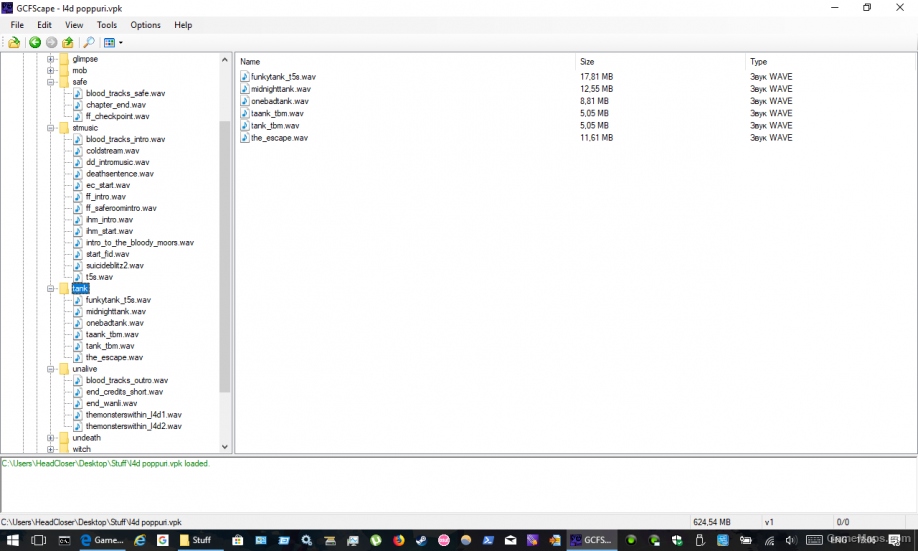918x551 pixels.
Task: Expand the undeath folder node
Action: coord(50,438)
